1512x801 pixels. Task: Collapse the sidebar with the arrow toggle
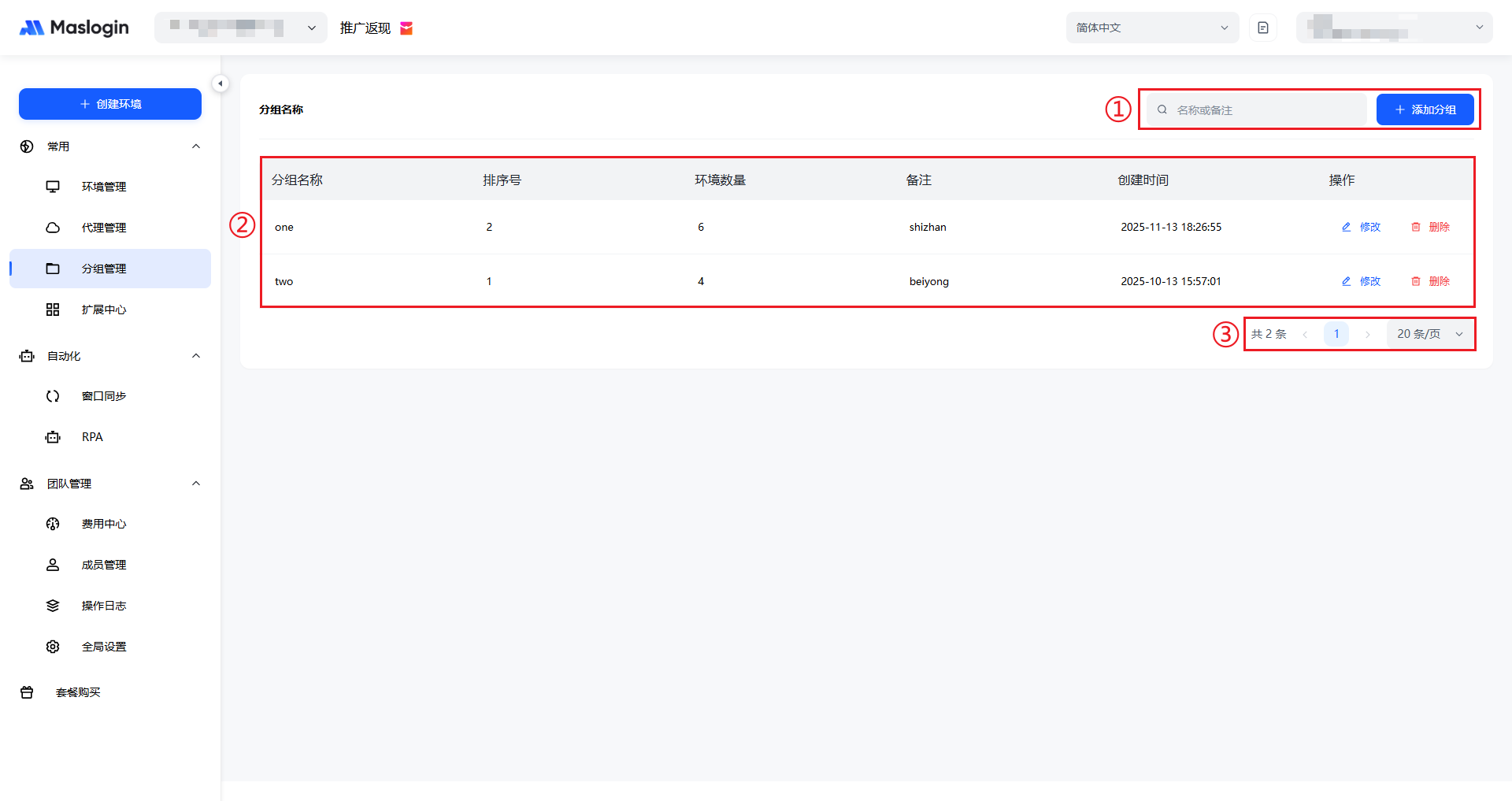220,83
